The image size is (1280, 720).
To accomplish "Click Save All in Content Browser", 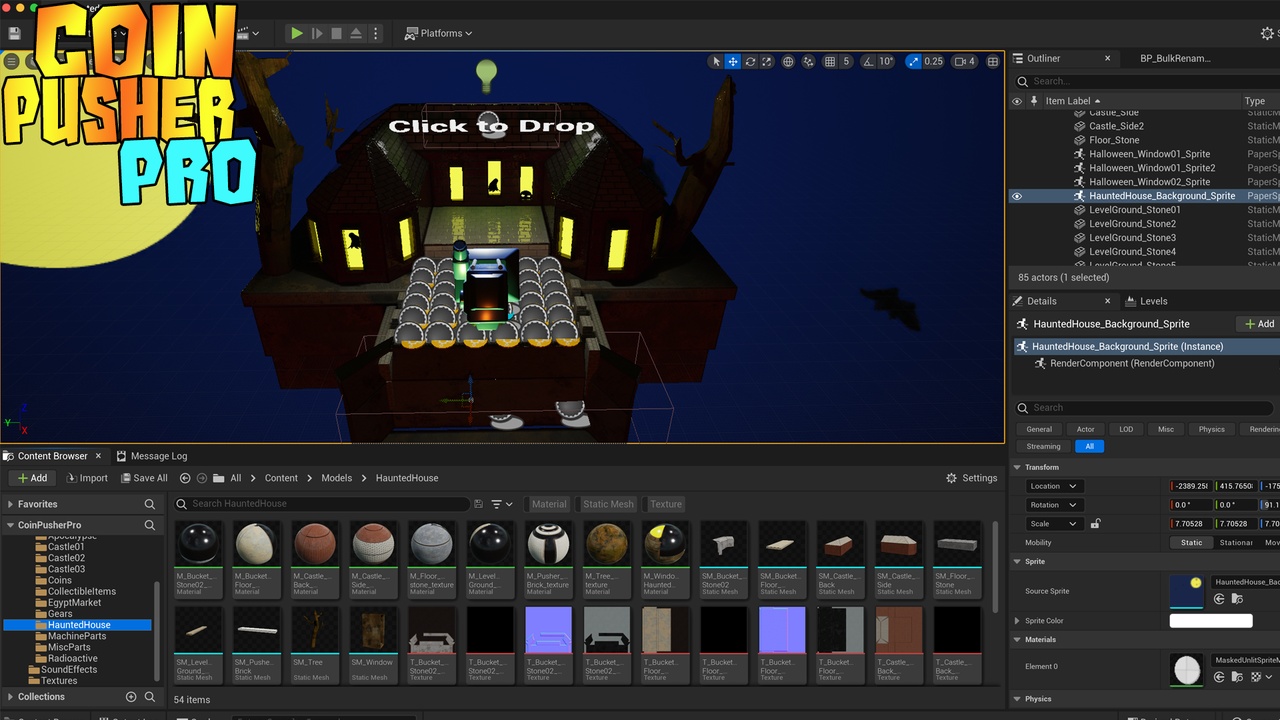I will (144, 478).
